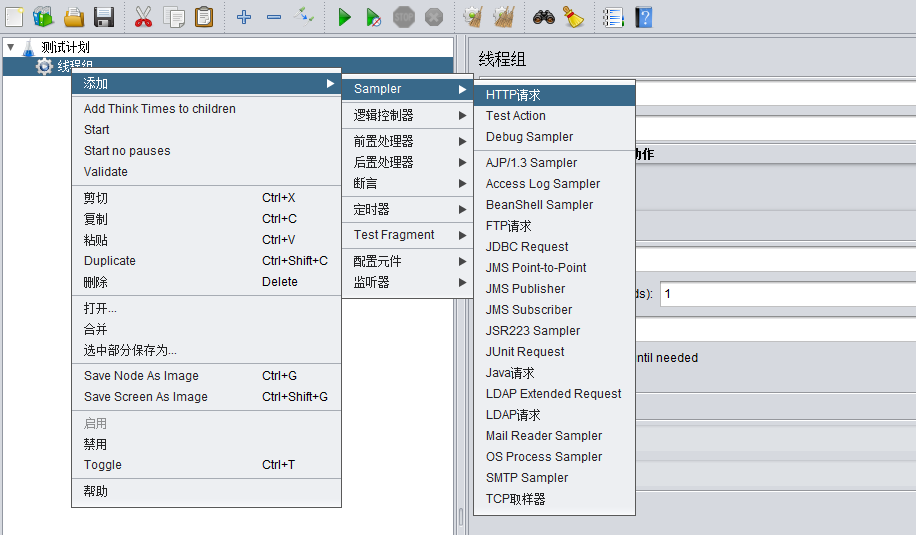
Task: Choose Test Action sampler
Action: click(554, 116)
